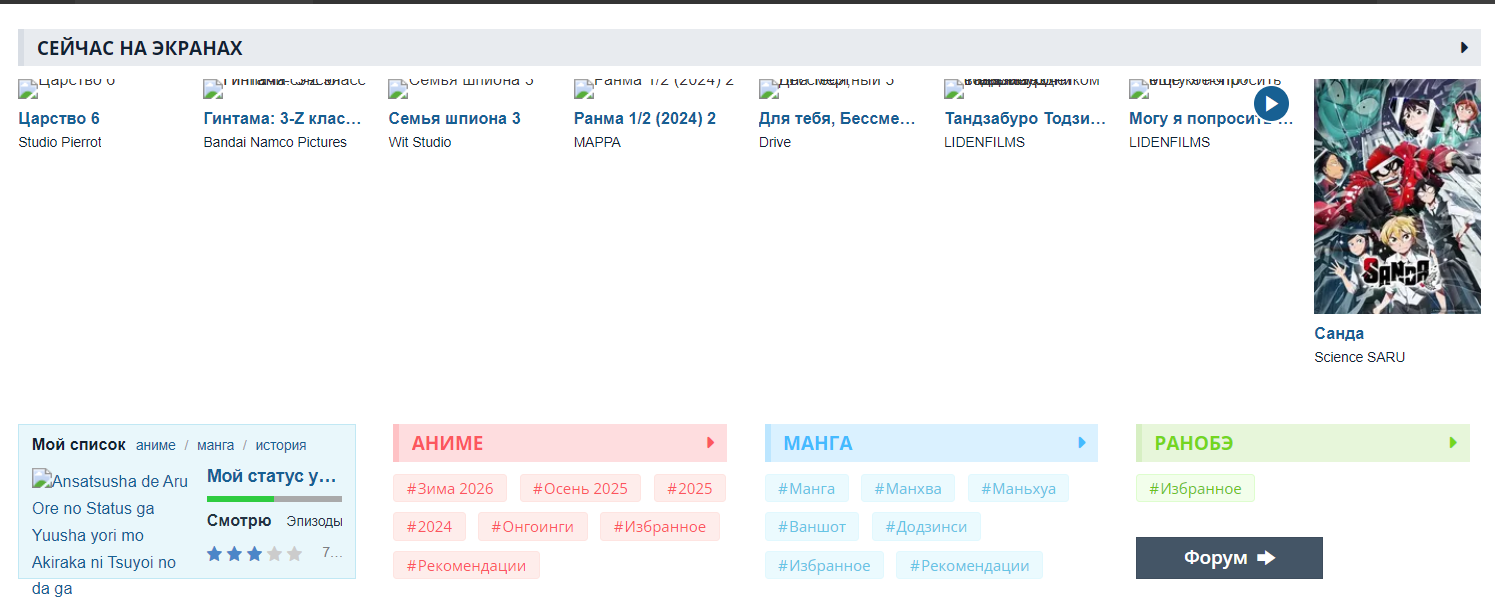Click the Ранобэ header arrow icon
The height and width of the screenshot is (610, 1495).
pos(1453,443)
